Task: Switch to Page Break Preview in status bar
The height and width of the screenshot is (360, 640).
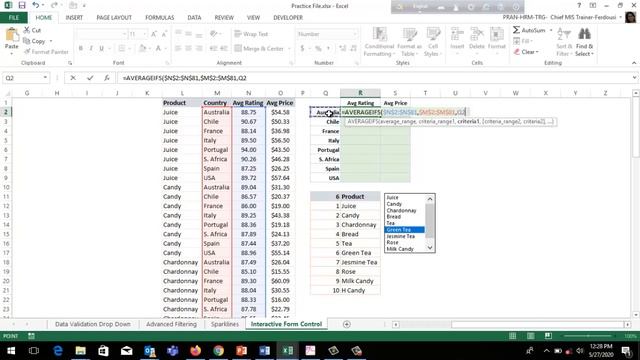Action: (548, 336)
